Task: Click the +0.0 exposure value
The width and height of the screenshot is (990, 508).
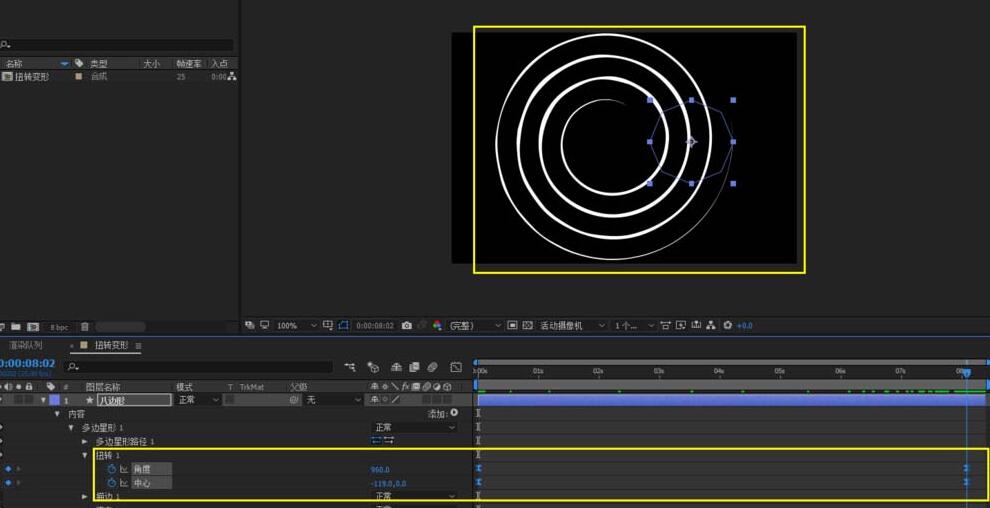Action: (744, 326)
